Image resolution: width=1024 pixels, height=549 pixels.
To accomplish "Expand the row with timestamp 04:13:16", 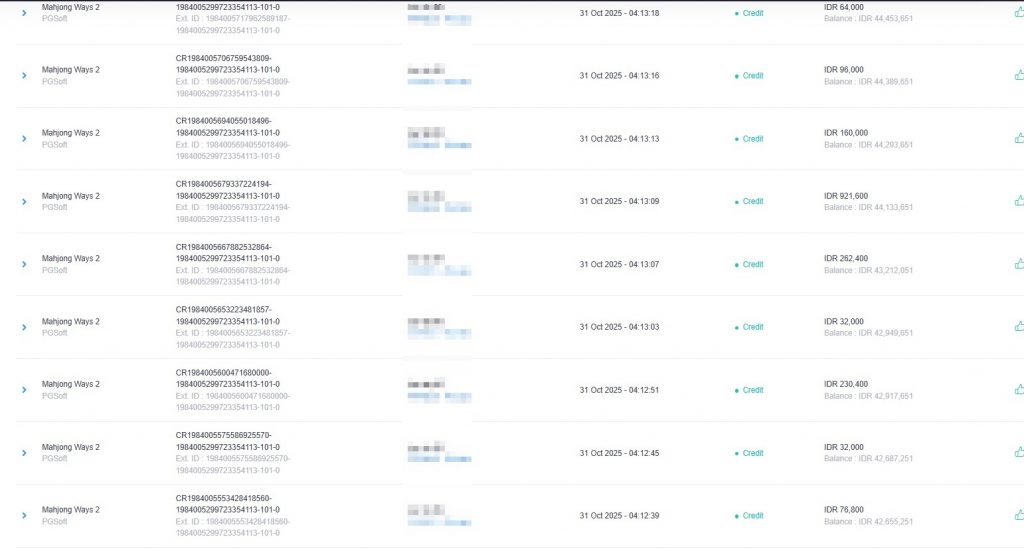I will pos(24,76).
